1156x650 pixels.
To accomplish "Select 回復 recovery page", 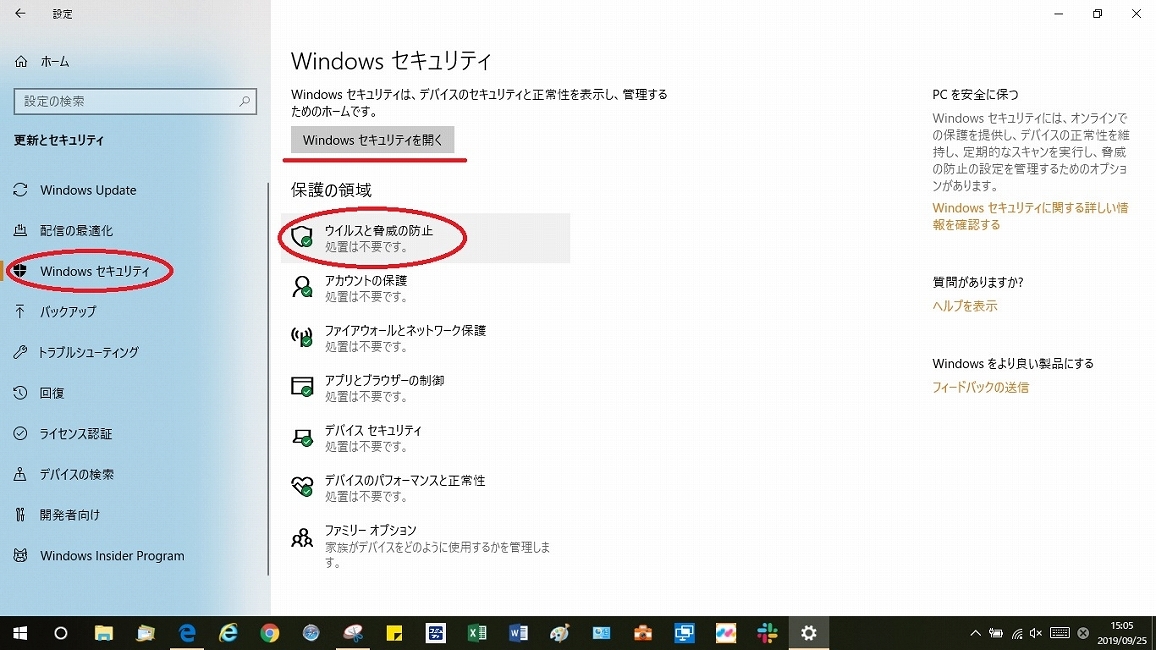I will 52,393.
